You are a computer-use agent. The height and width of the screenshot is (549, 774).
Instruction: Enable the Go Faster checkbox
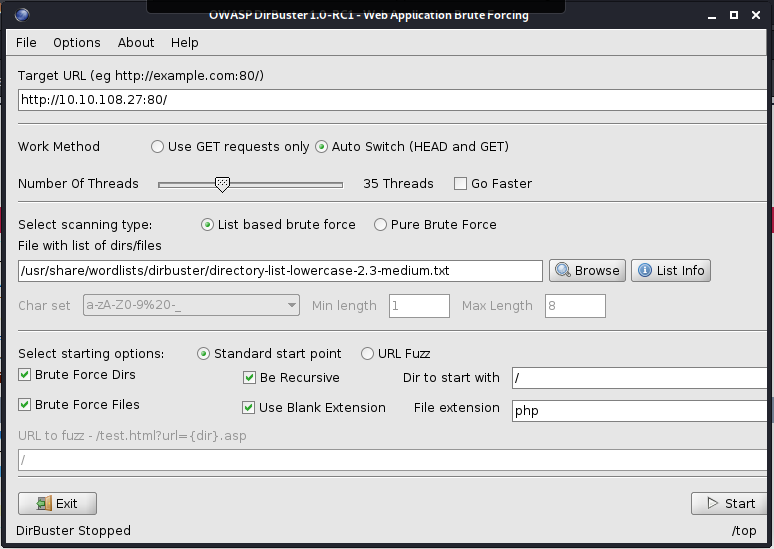click(461, 184)
